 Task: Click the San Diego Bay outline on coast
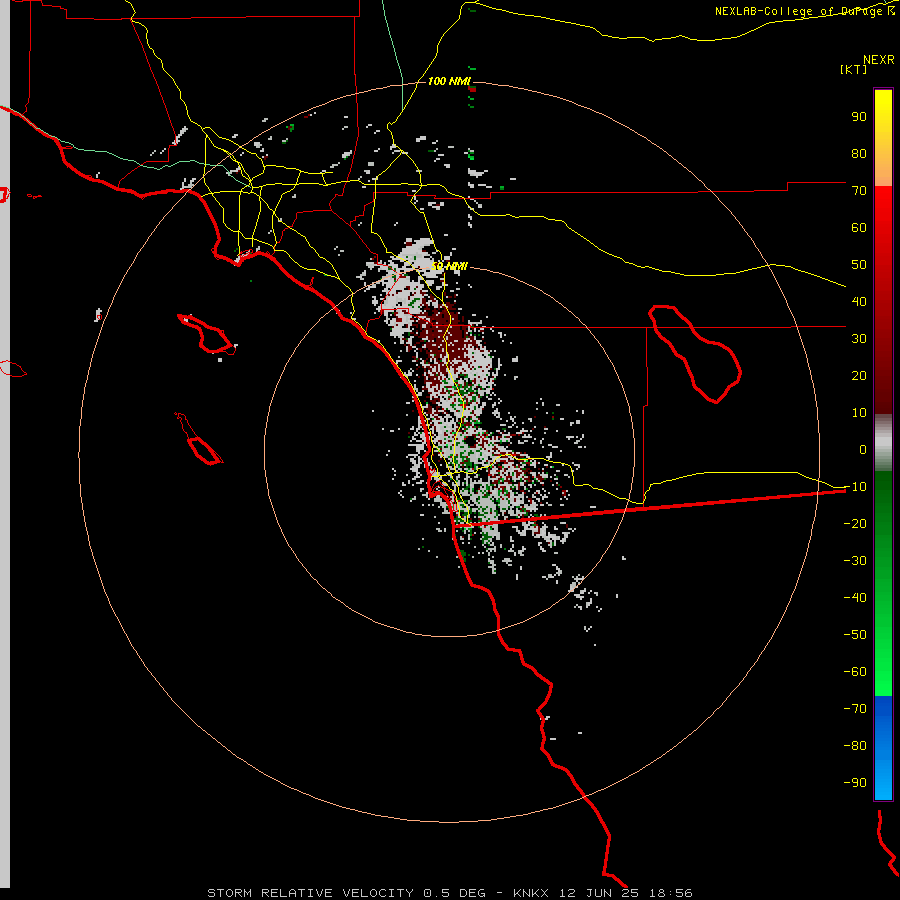(444, 492)
